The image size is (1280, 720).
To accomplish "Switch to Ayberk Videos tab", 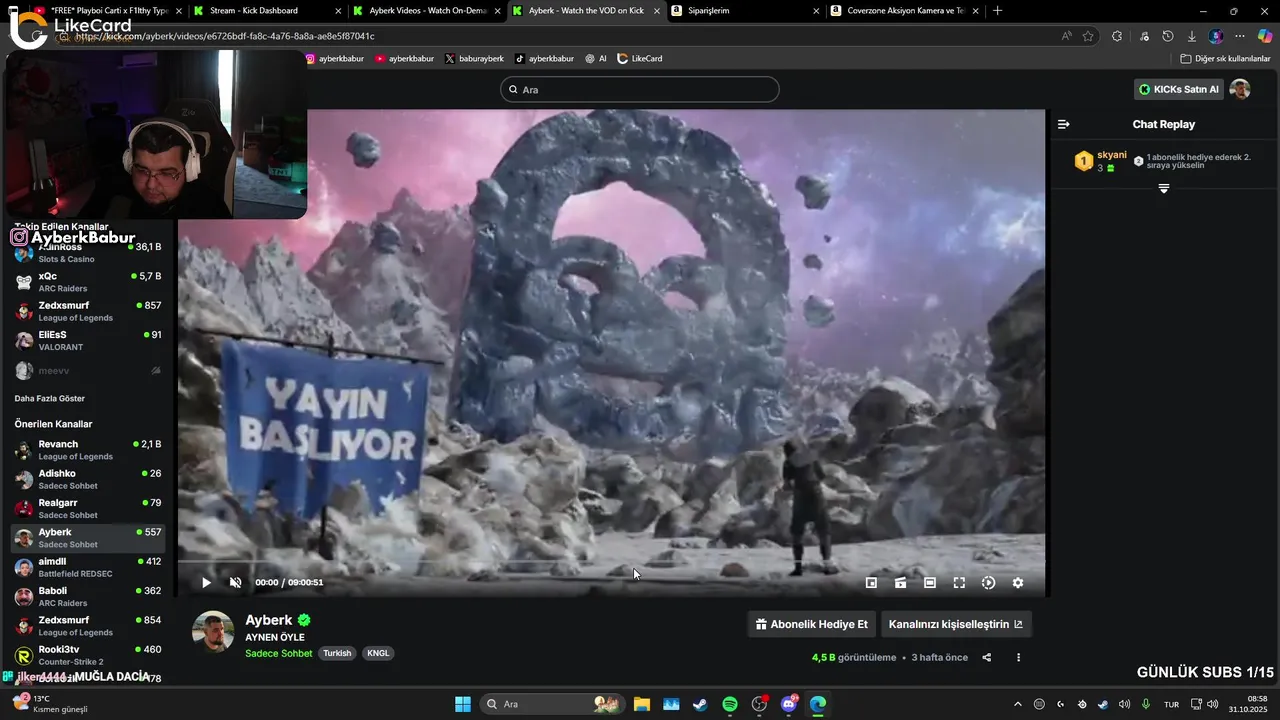I will 425,11.
